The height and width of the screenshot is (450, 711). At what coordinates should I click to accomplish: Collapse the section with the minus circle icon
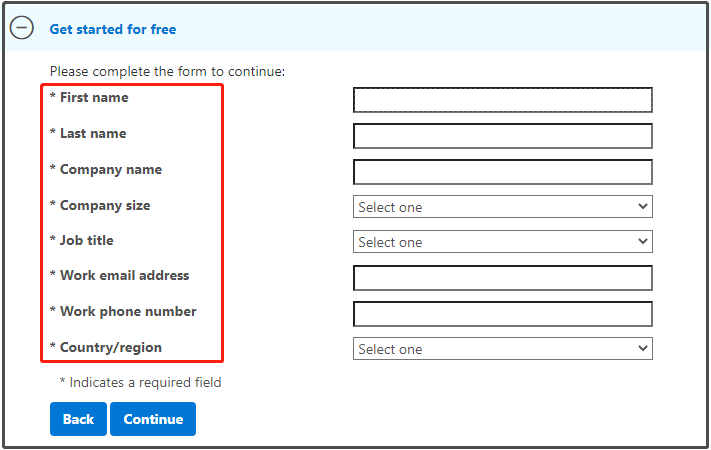[22, 28]
